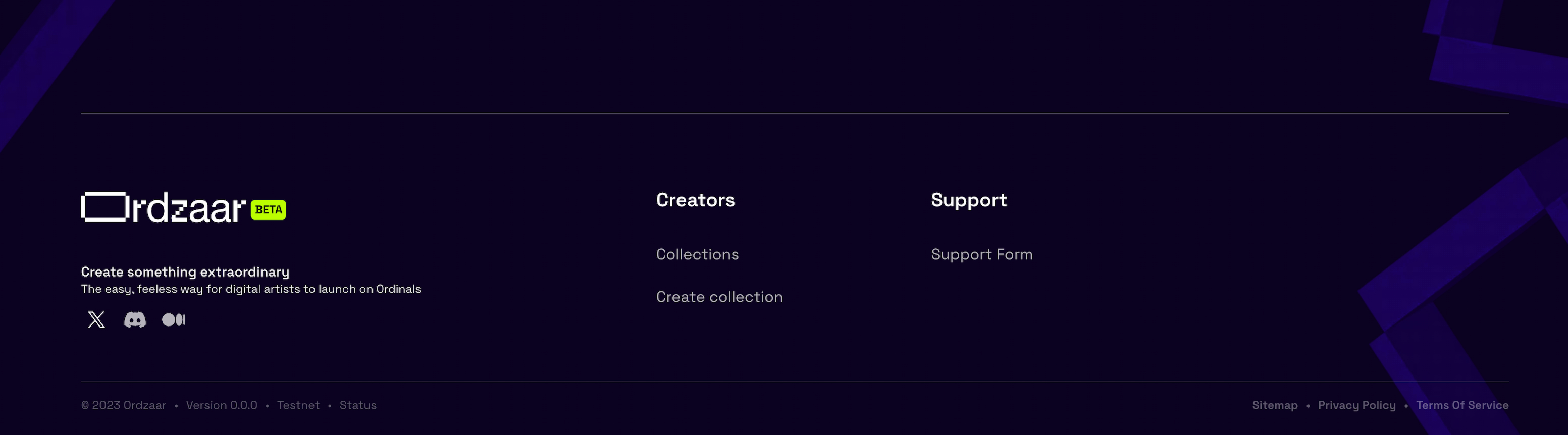This screenshot has height=435, width=1568.
Task: Open the Support Form link
Action: pos(982,254)
